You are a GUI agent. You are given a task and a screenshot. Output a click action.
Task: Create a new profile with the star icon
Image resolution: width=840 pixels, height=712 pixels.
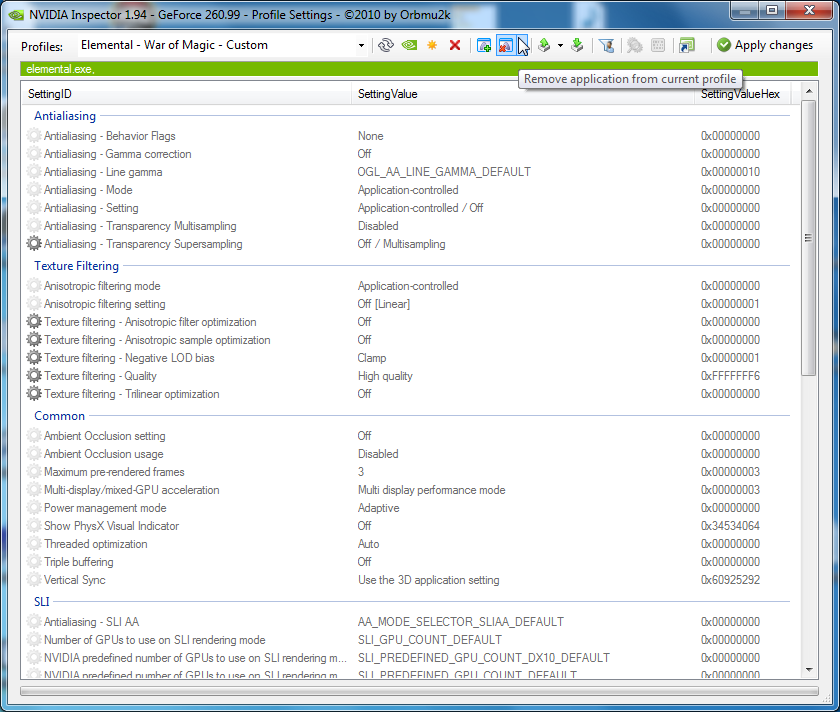432,45
